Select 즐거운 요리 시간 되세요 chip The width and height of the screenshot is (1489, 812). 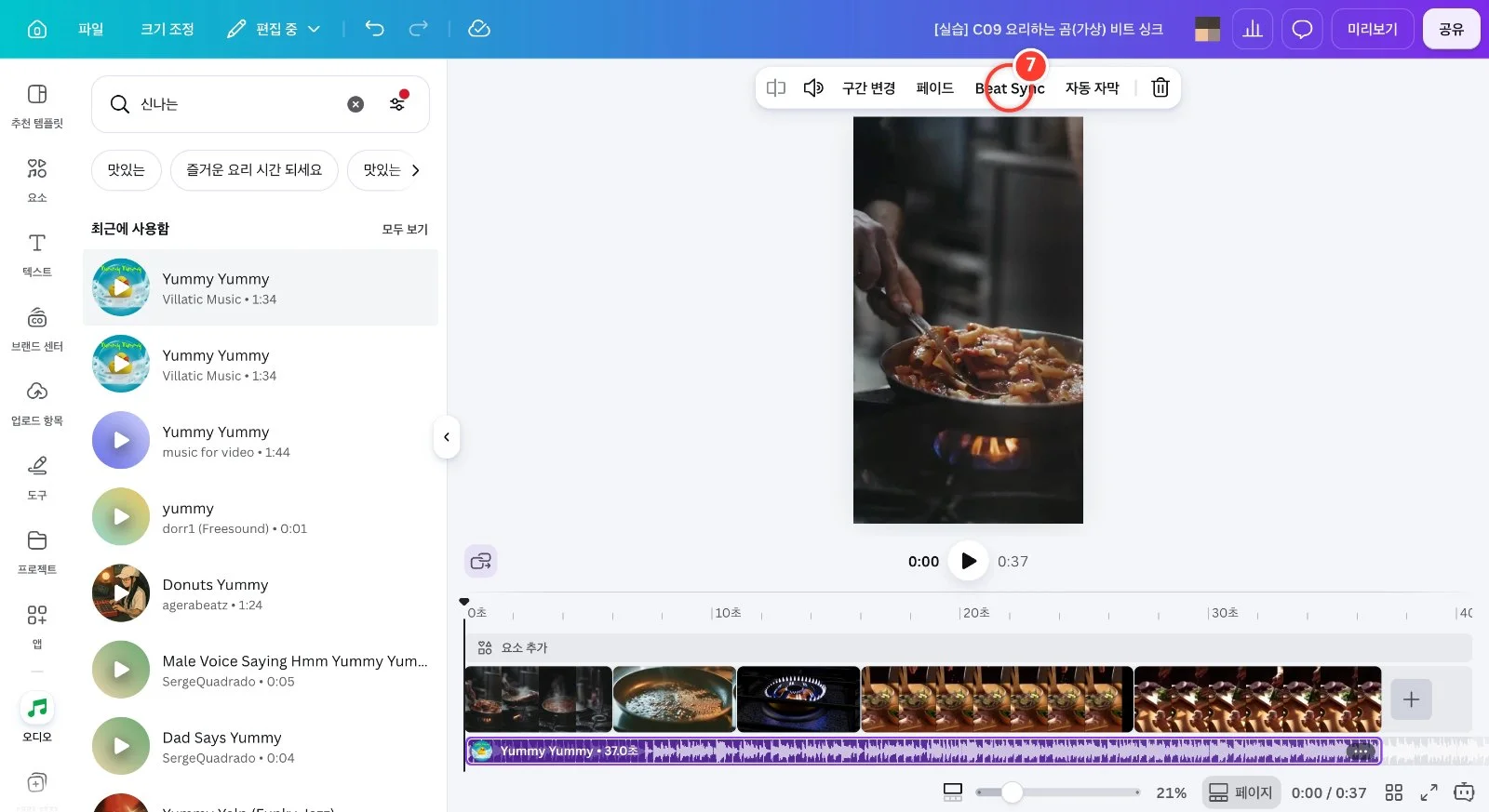click(254, 170)
